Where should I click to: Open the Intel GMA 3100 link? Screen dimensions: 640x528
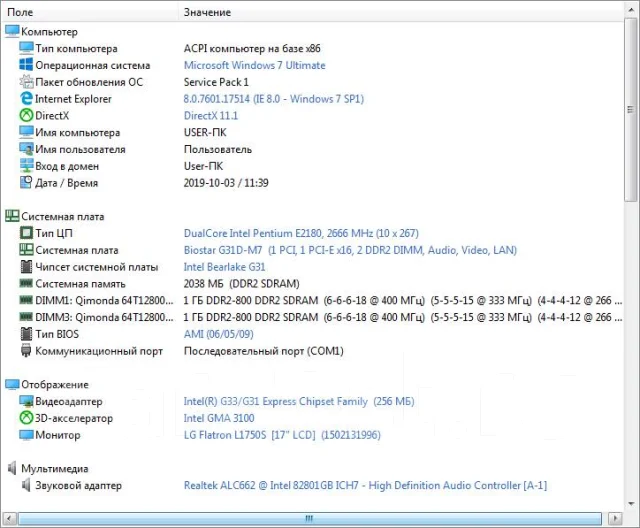(x=219, y=418)
